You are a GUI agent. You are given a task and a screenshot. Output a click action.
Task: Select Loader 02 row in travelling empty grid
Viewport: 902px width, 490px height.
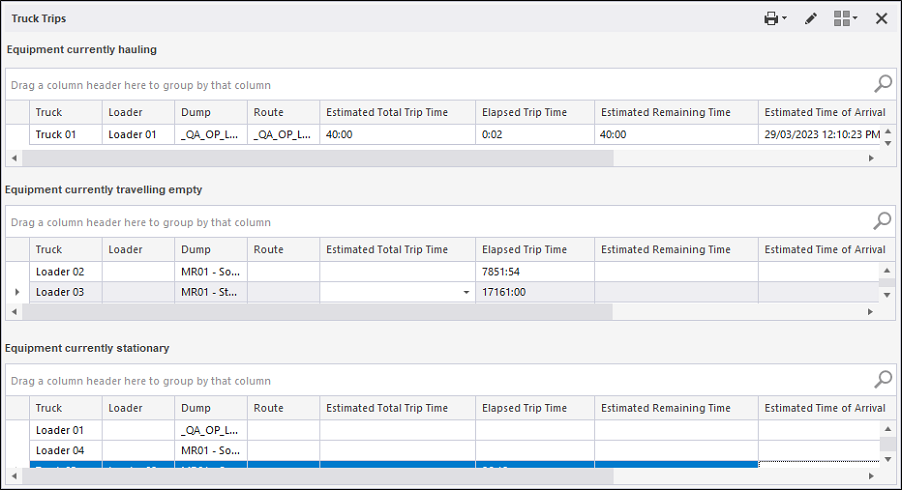[x=453, y=271]
